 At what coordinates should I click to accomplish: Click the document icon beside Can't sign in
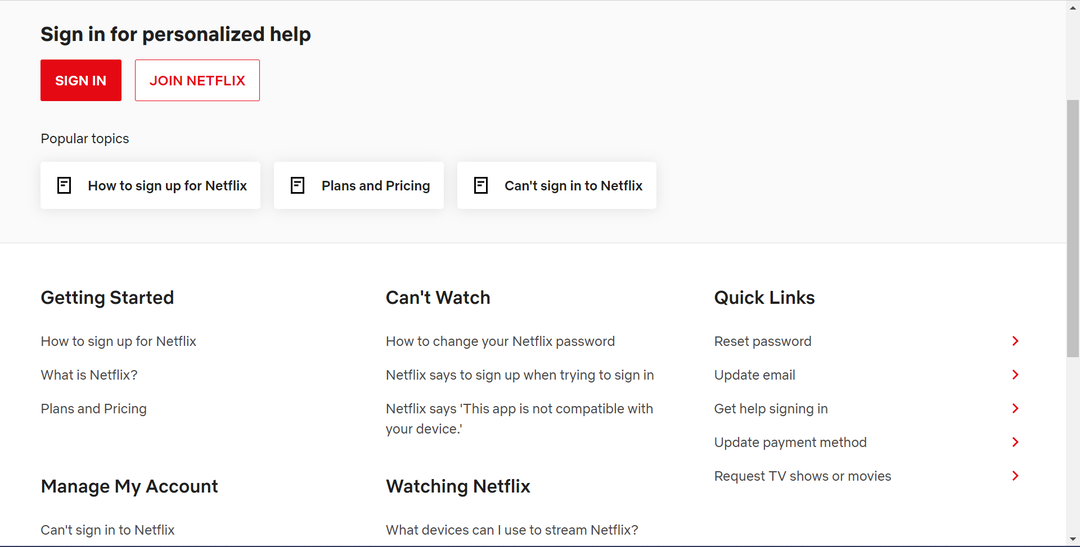(481, 185)
